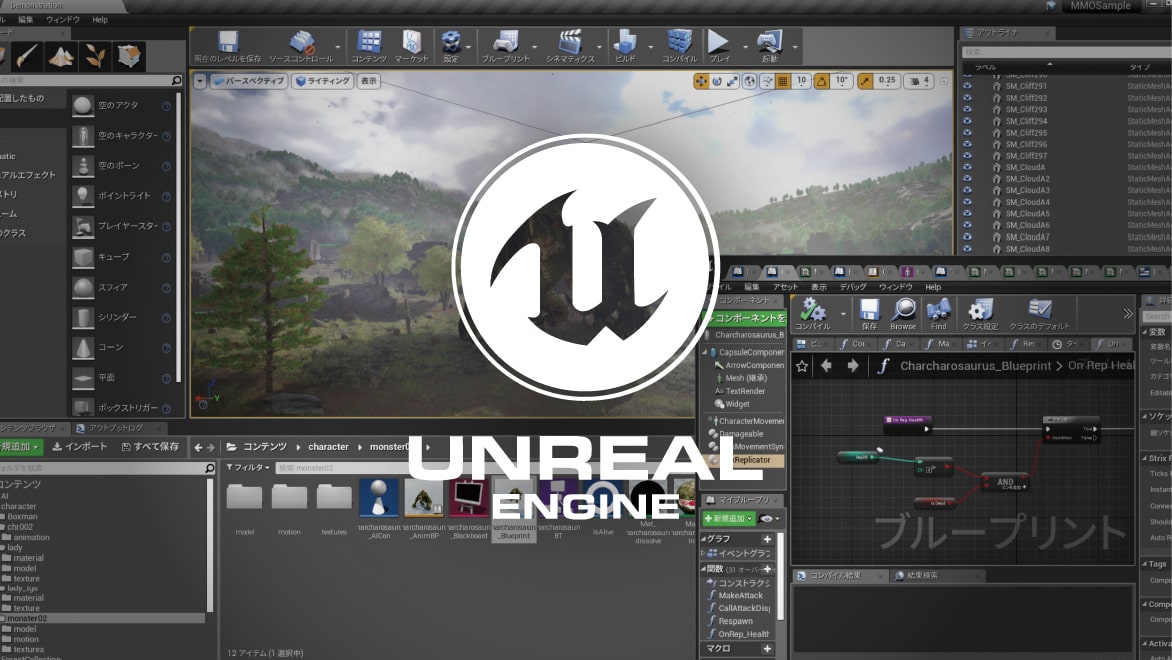Click the Browse magnifier icon in blueprint editor
The height and width of the screenshot is (660, 1172).
[x=903, y=312]
